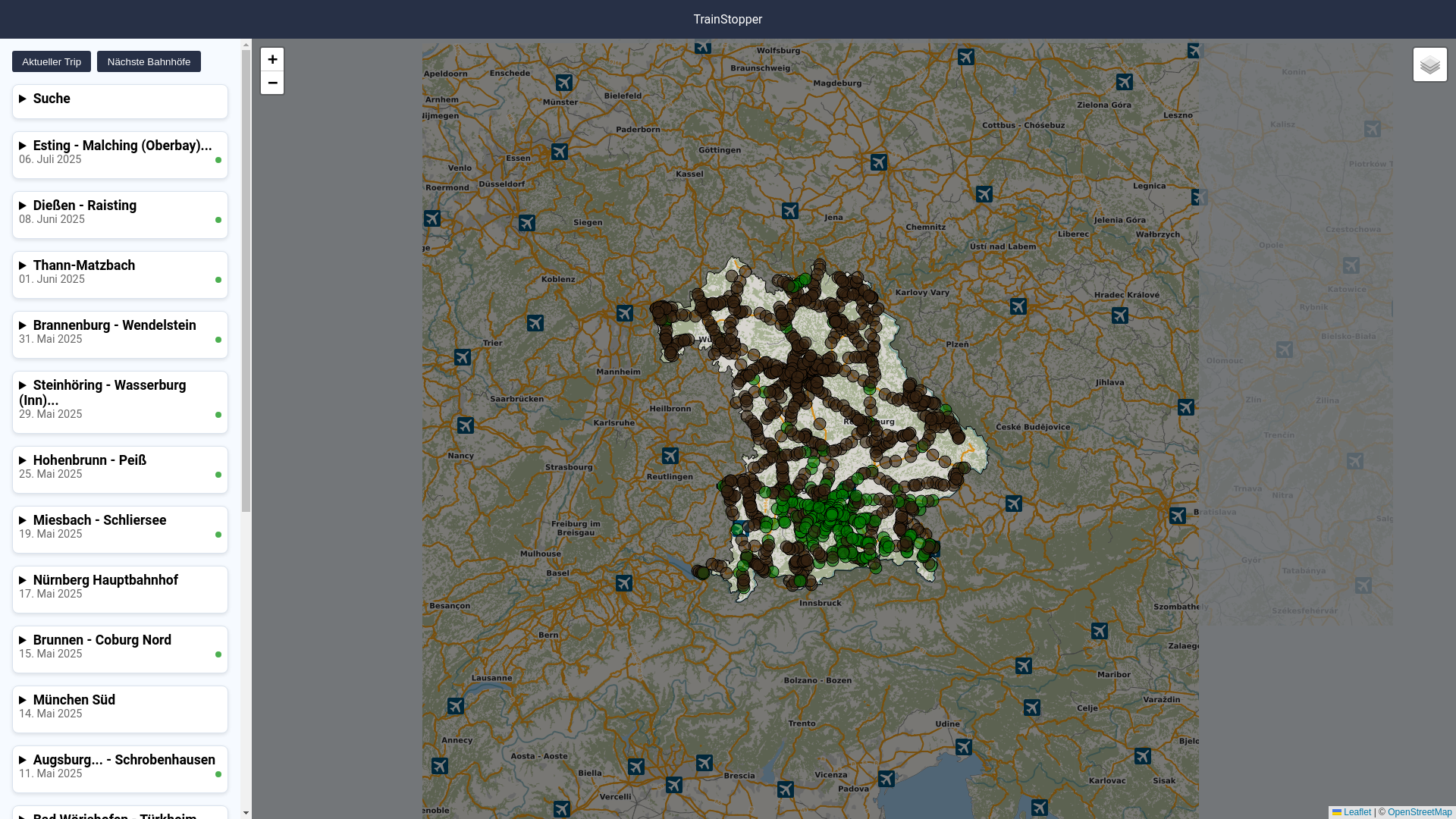Click the airport icon near Brescia
Screen dimensions: 1456x819
tap(704, 763)
